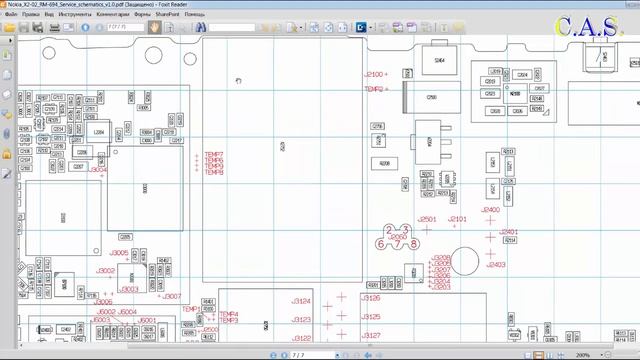Viewport: 640px width, 360px height.
Task: Click the email envelope toolbar icon
Action: 68,27
